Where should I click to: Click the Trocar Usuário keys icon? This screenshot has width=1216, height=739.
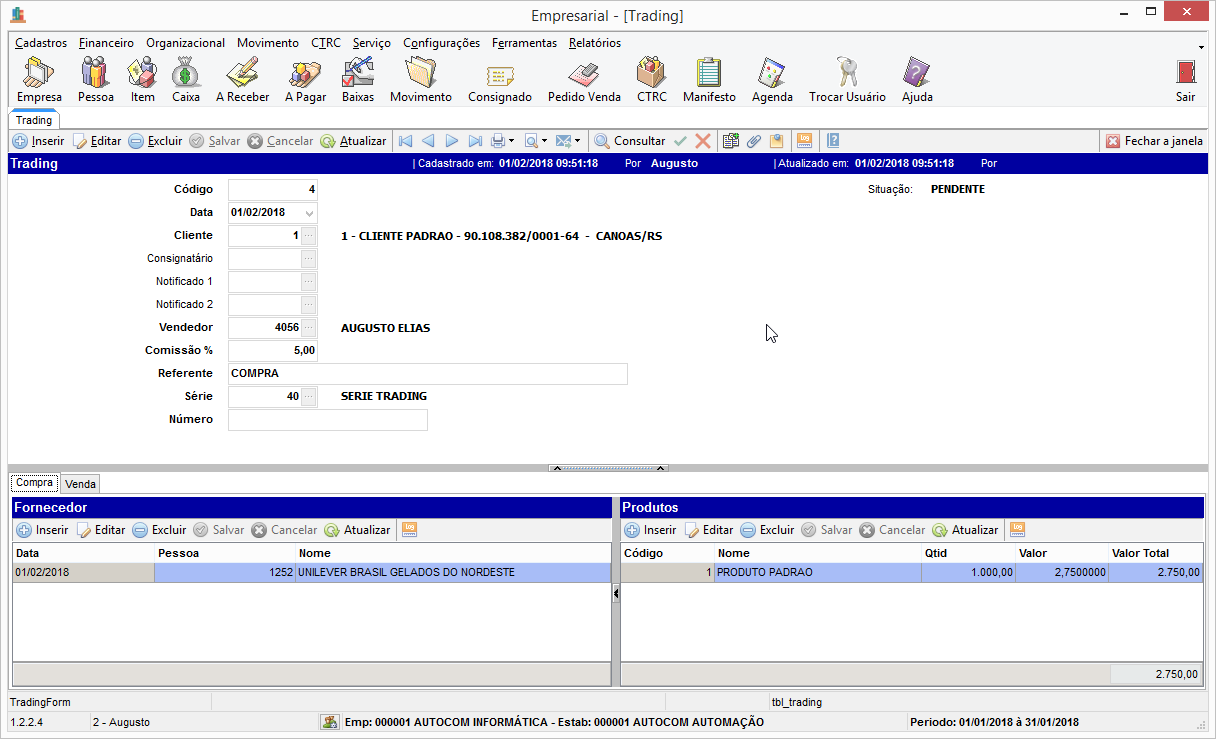847,80
